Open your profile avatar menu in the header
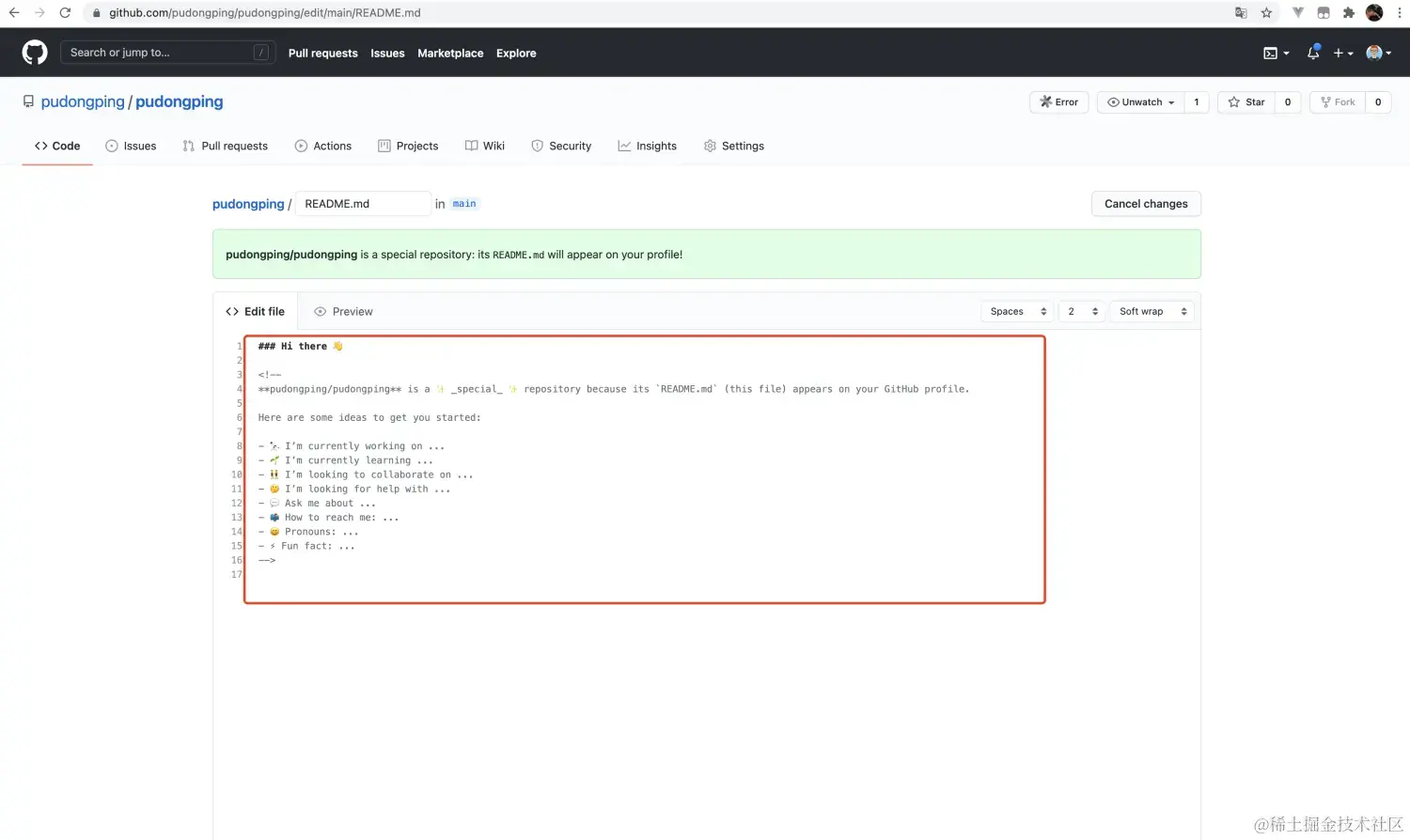 click(1372, 53)
